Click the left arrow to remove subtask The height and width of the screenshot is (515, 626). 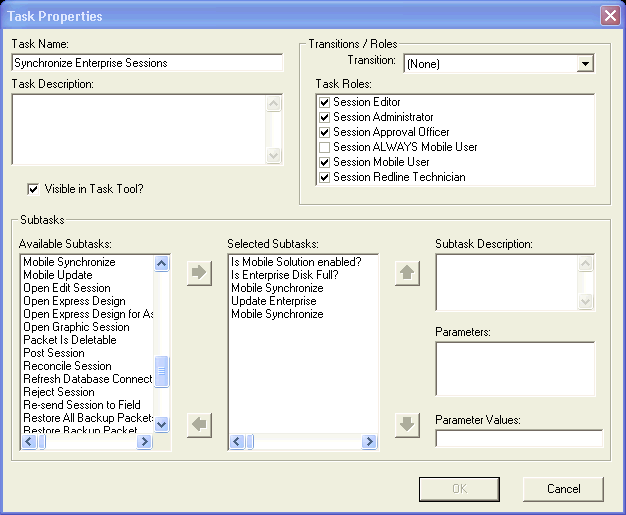point(199,425)
